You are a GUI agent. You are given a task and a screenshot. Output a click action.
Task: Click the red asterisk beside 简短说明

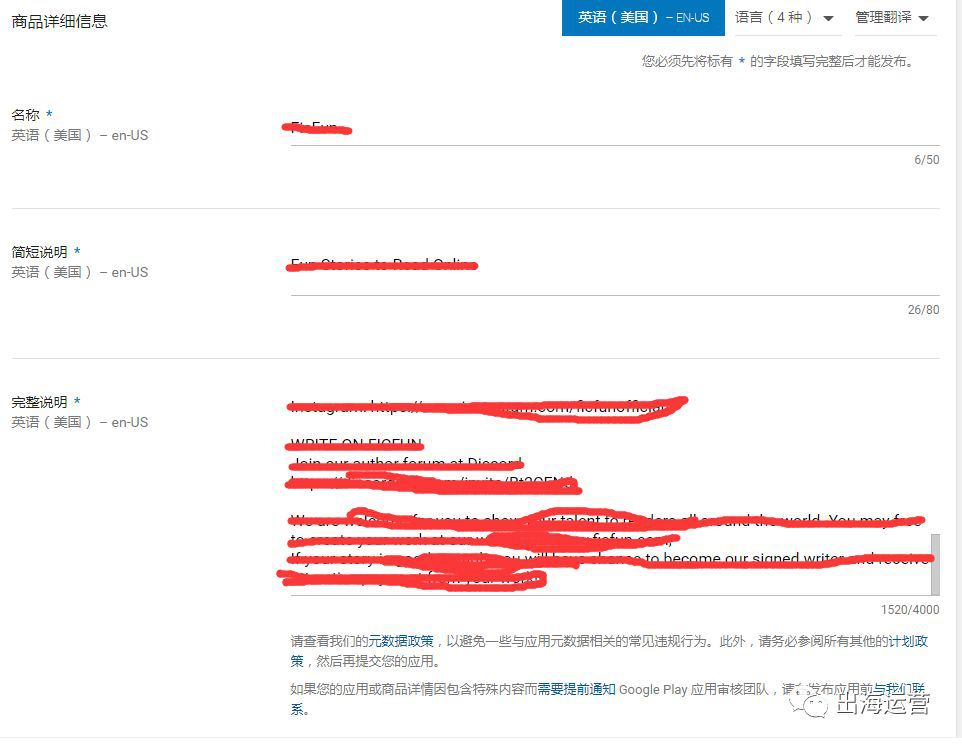pos(78,251)
